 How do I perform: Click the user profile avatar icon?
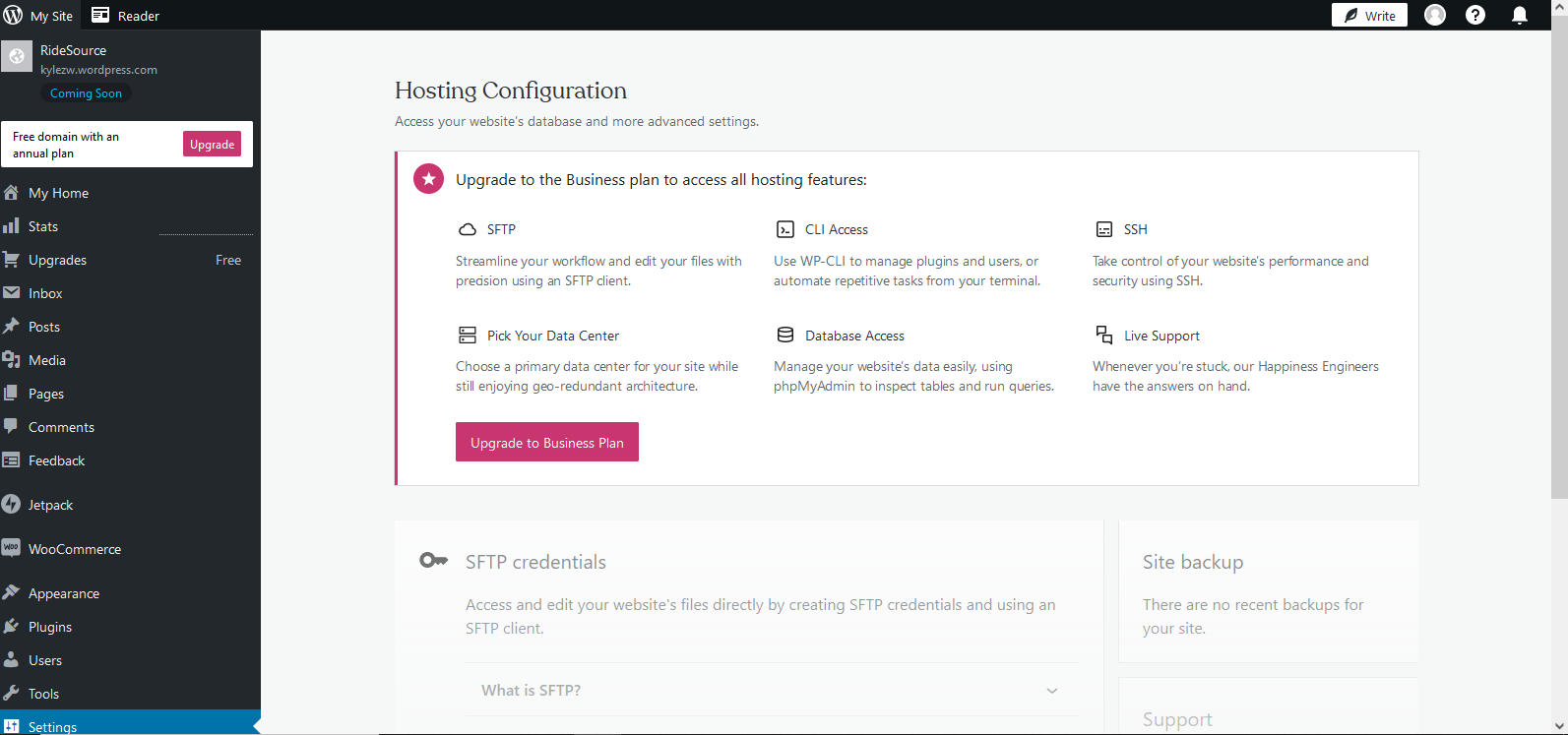tap(1435, 15)
